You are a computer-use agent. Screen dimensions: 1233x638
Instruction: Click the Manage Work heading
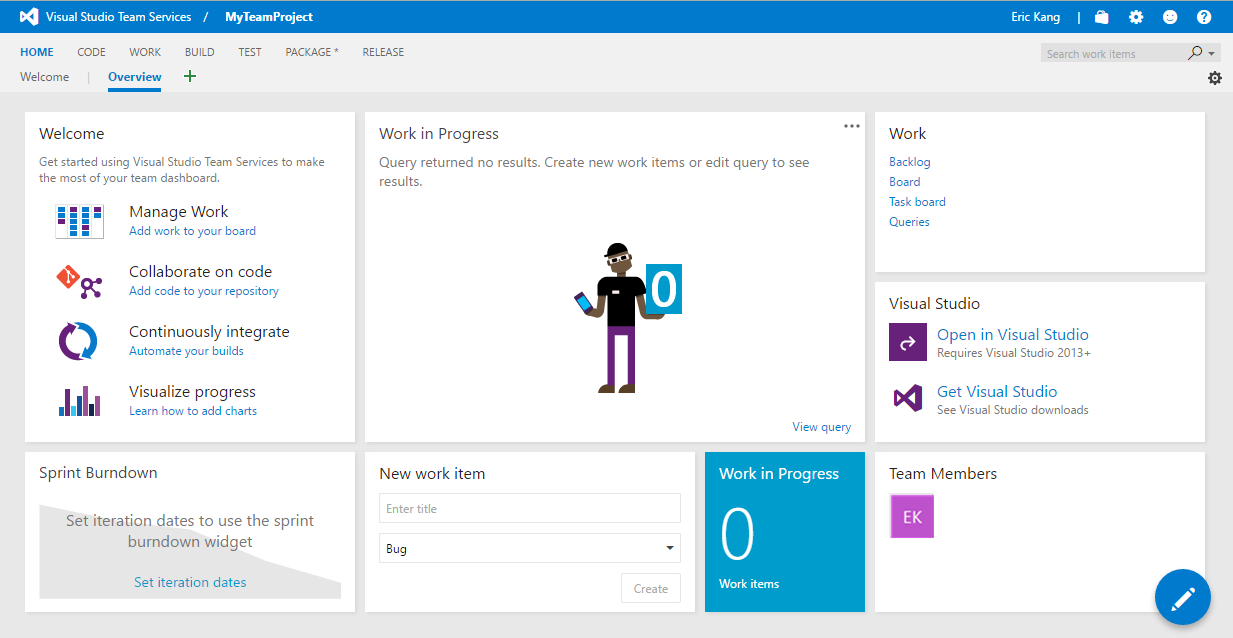coord(178,212)
